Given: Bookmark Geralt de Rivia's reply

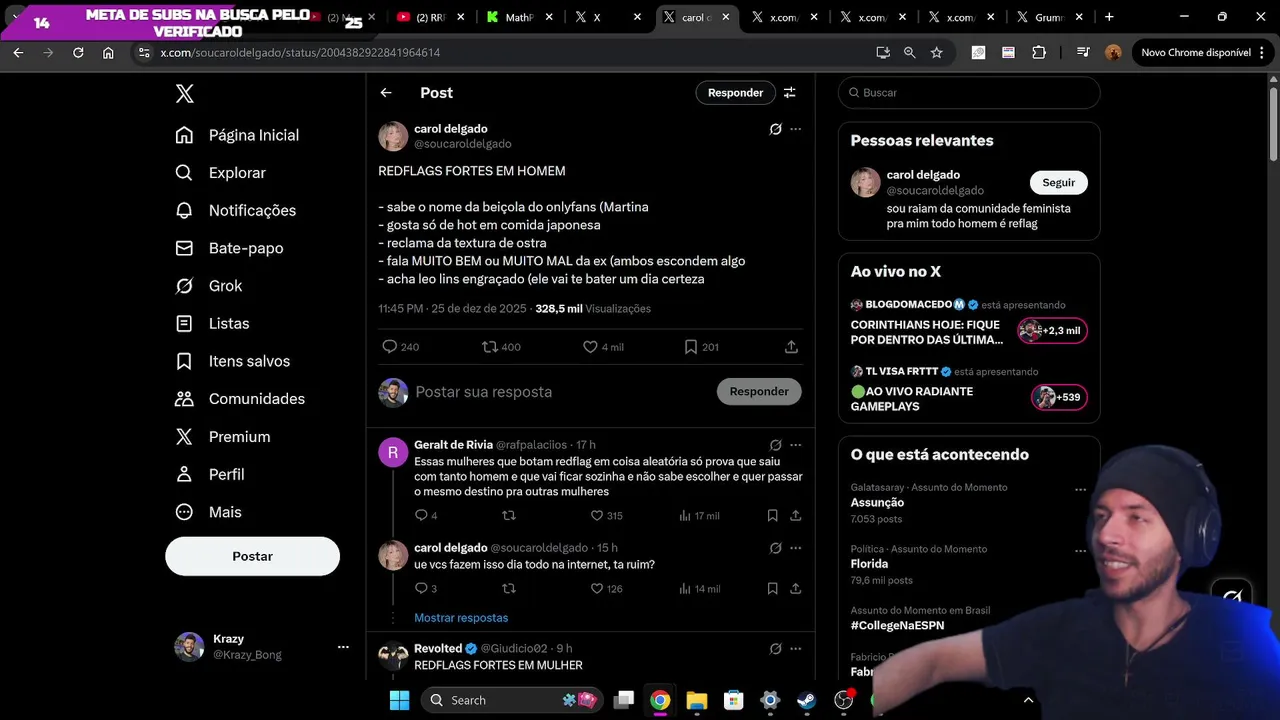Looking at the screenshot, I should (x=772, y=516).
